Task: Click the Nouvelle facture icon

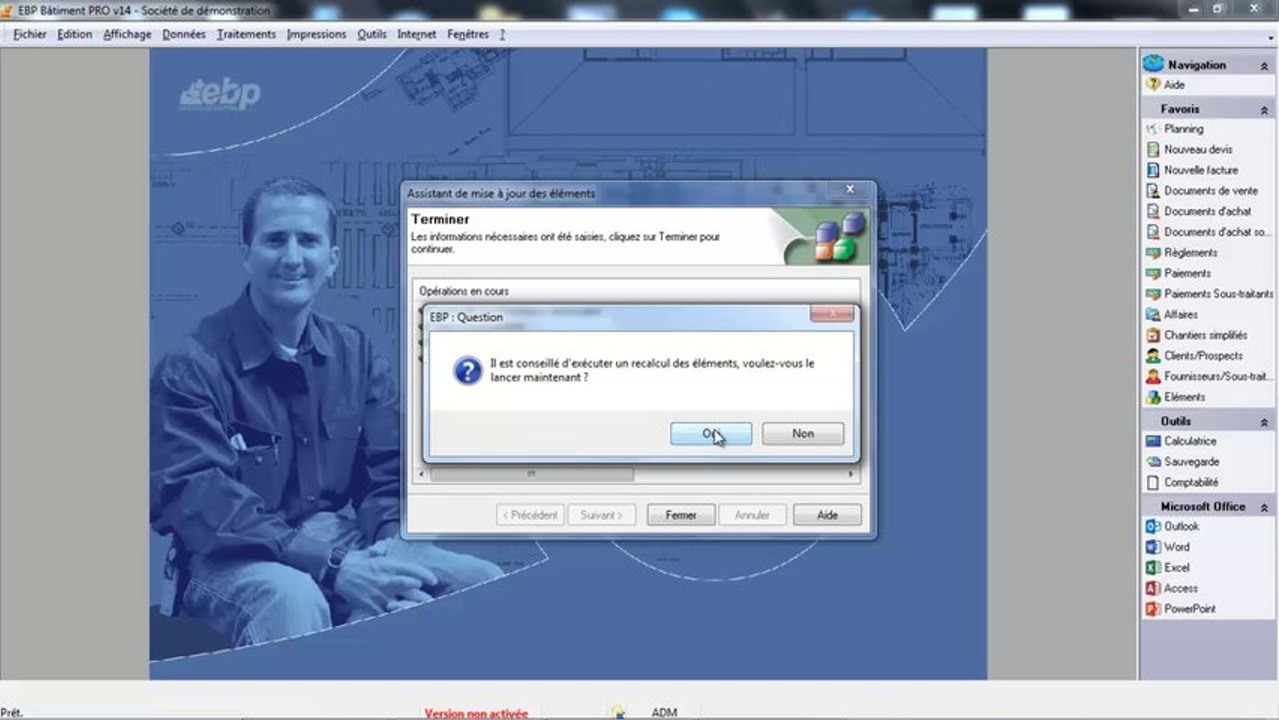Action: click(x=1153, y=170)
